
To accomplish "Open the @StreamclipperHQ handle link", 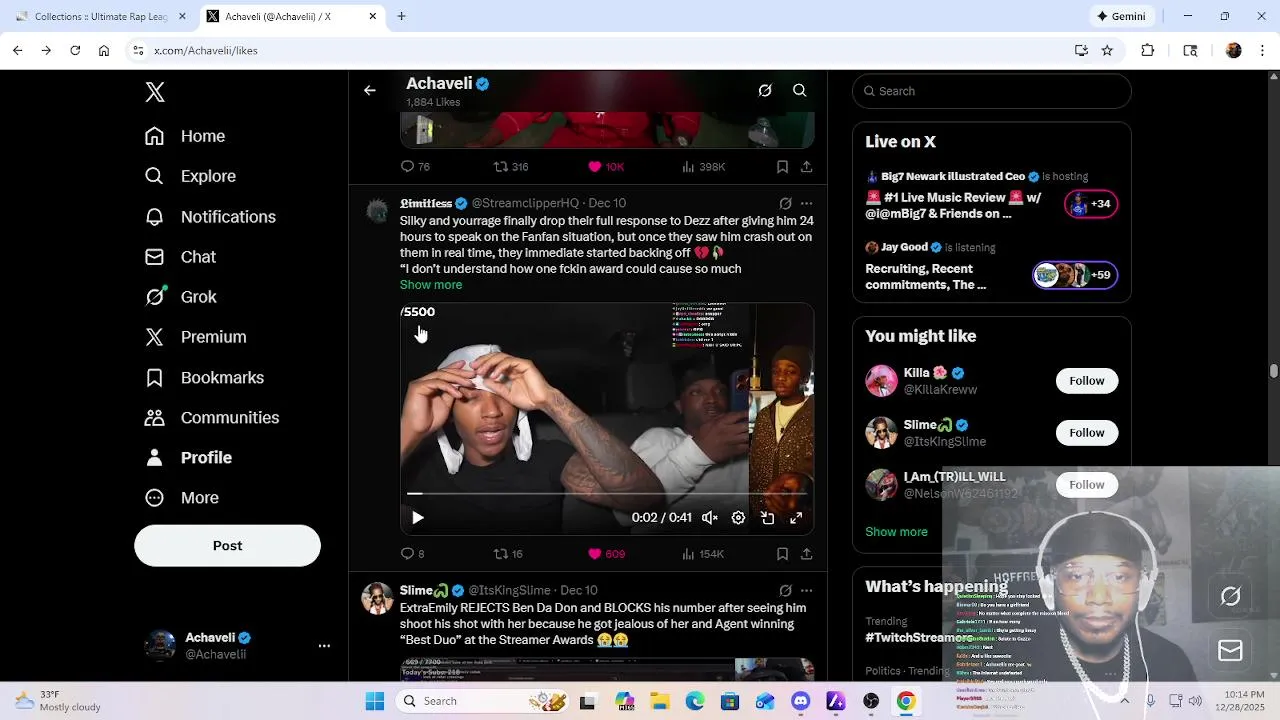I will pos(525,203).
